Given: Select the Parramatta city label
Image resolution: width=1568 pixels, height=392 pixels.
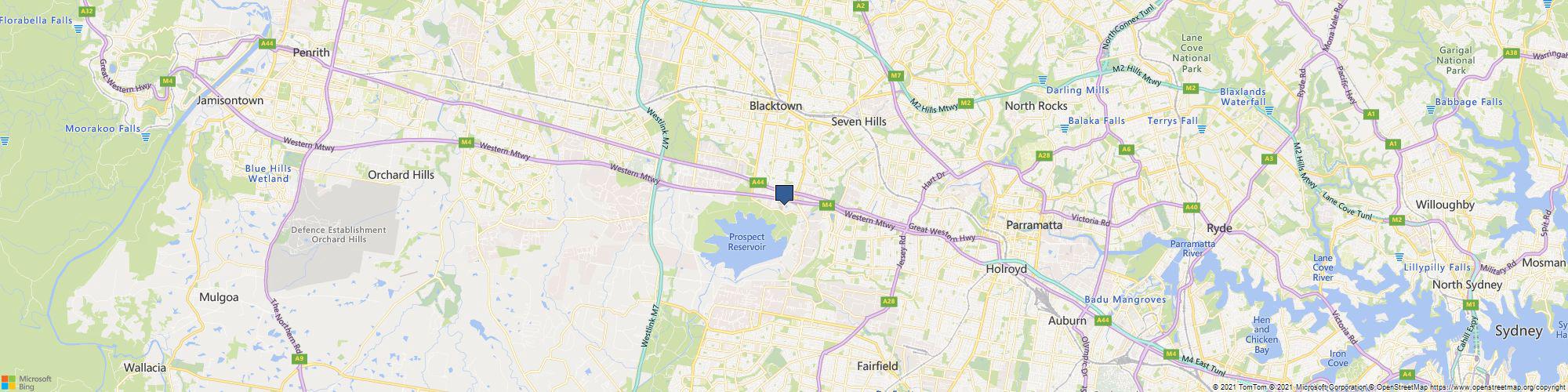Looking at the screenshot, I should pos(1034,225).
